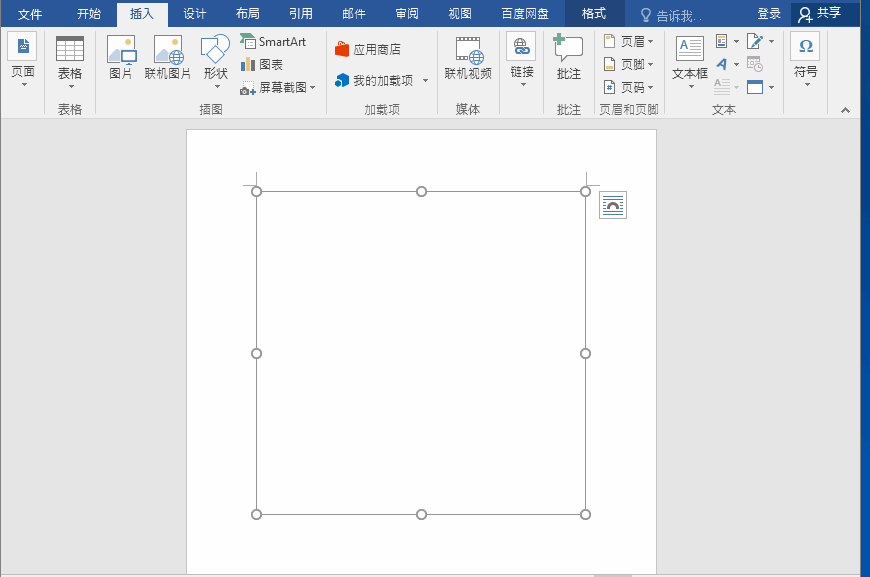
Task: Click the top-center sizing handle of shape
Action: click(x=421, y=191)
